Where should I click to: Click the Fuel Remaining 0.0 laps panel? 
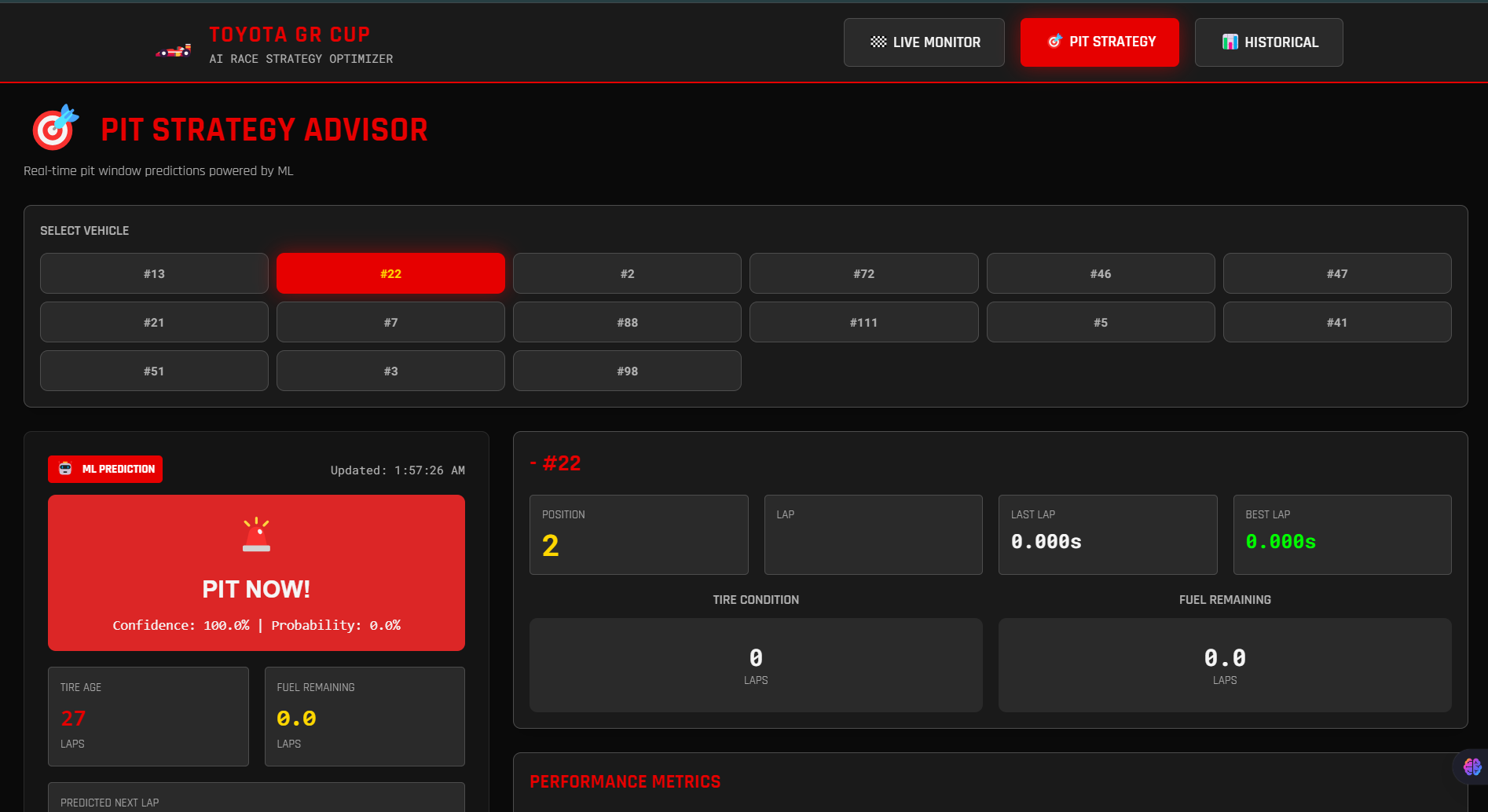click(x=1225, y=665)
